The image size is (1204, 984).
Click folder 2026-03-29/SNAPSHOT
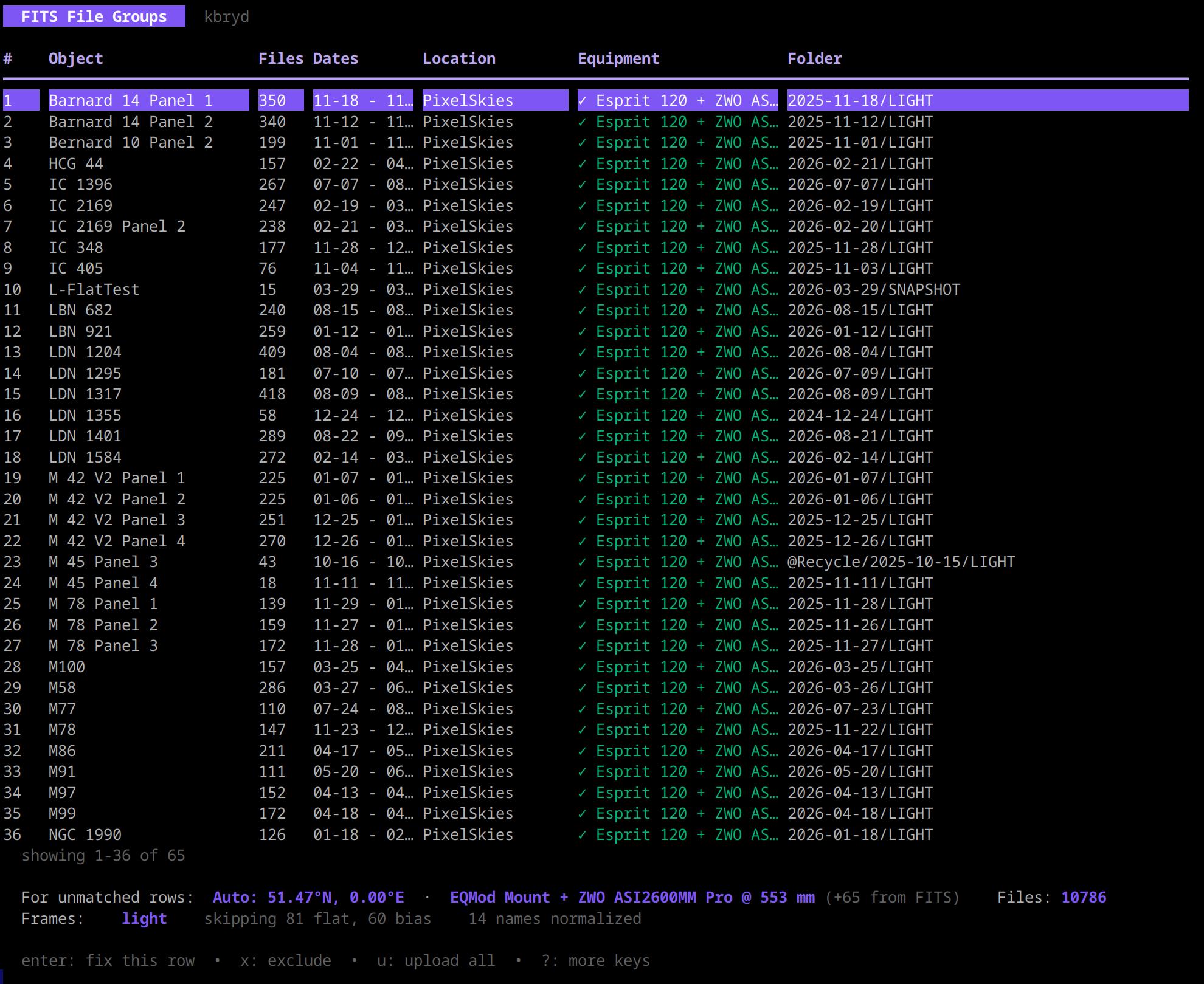tap(874, 289)
